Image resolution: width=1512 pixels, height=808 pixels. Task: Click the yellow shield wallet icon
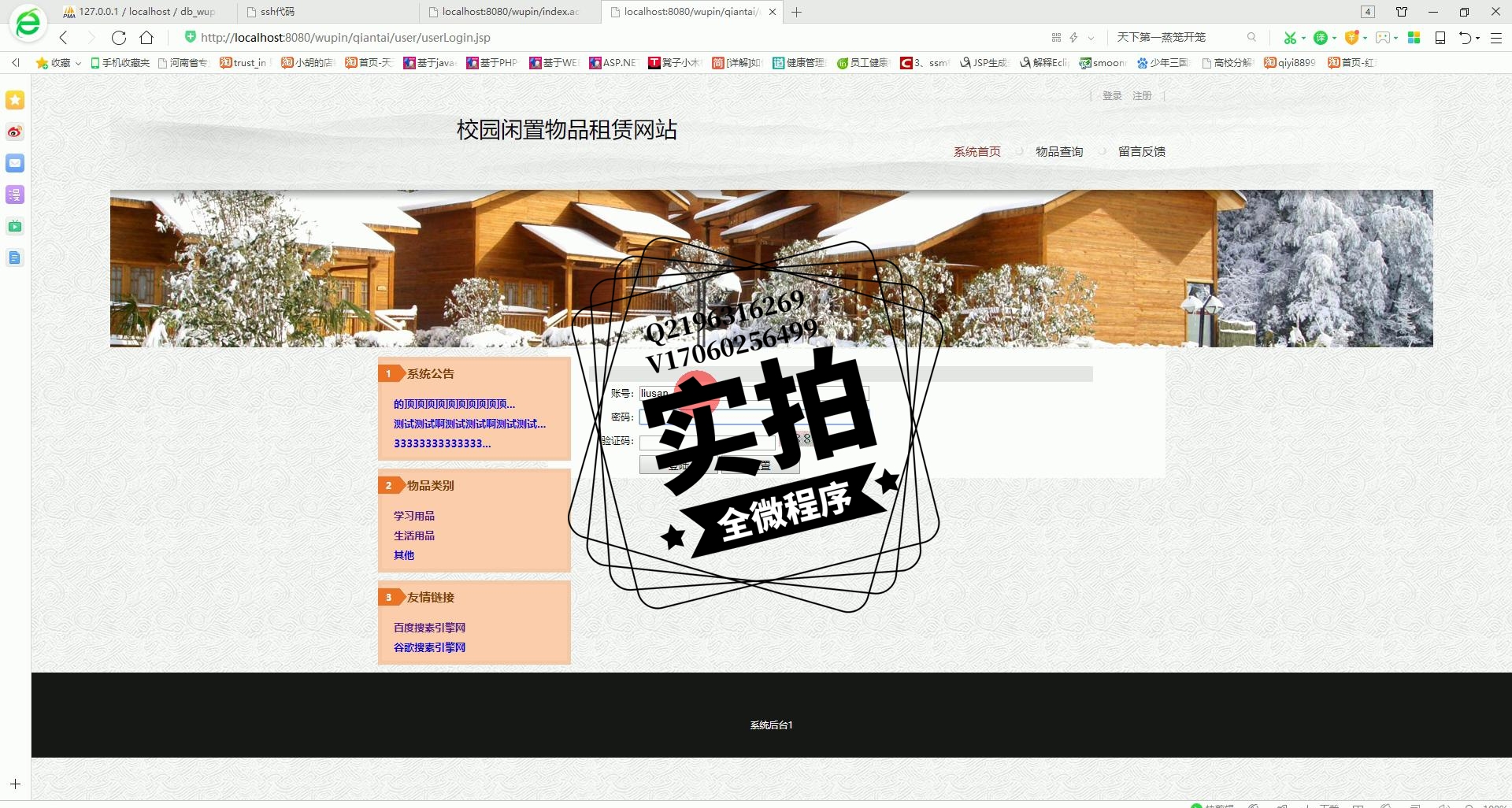tap(1352, 37)
